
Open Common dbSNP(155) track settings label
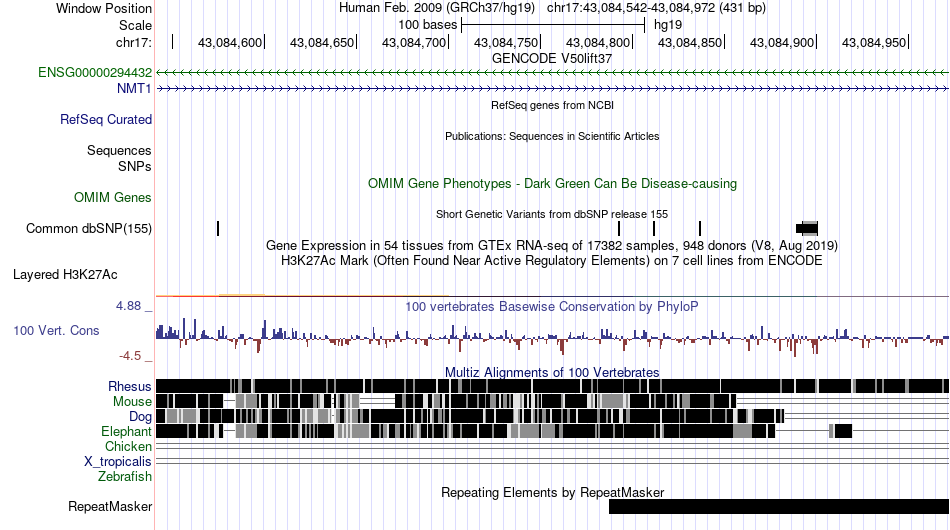(x=89, y=228)
